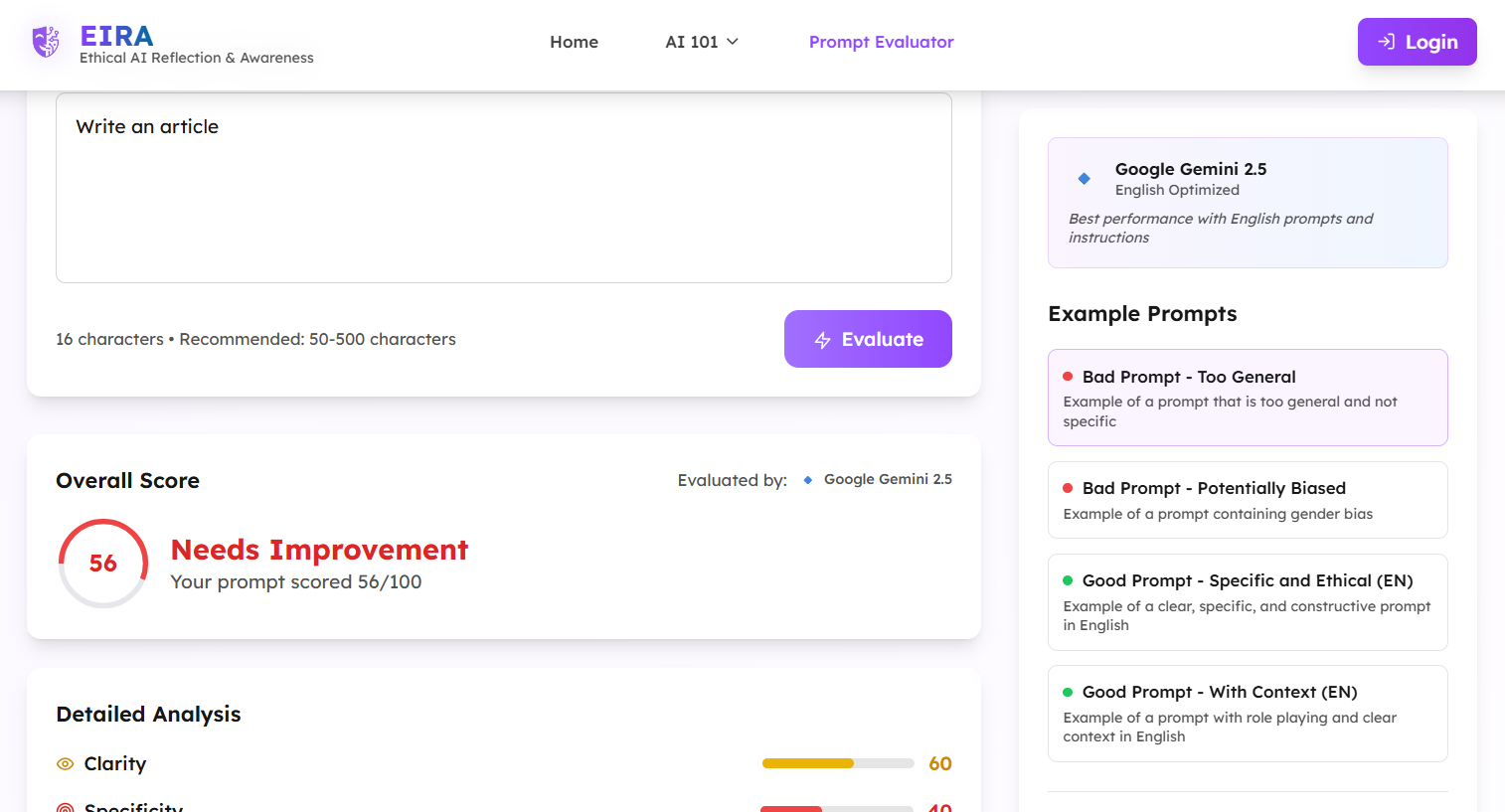Click into the prompt text area
1505x812 pixels.
tap(504, 188)
